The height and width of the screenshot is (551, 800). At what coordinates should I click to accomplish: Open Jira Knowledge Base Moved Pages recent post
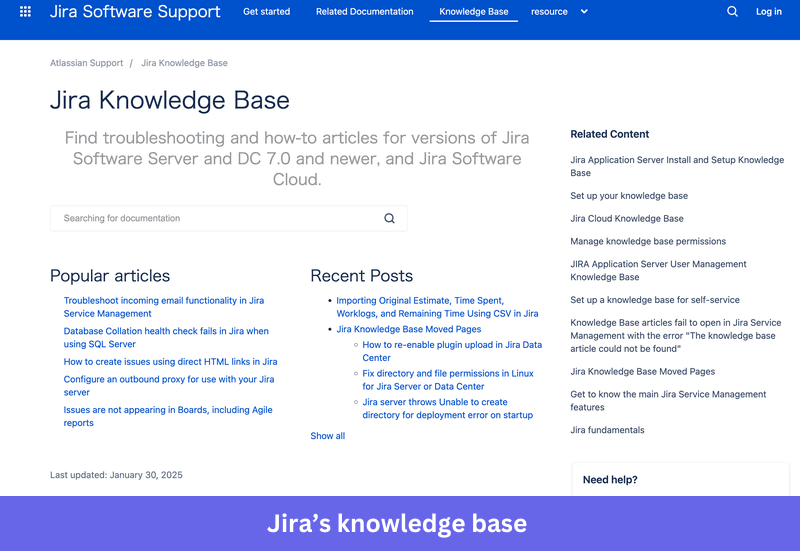409,329
